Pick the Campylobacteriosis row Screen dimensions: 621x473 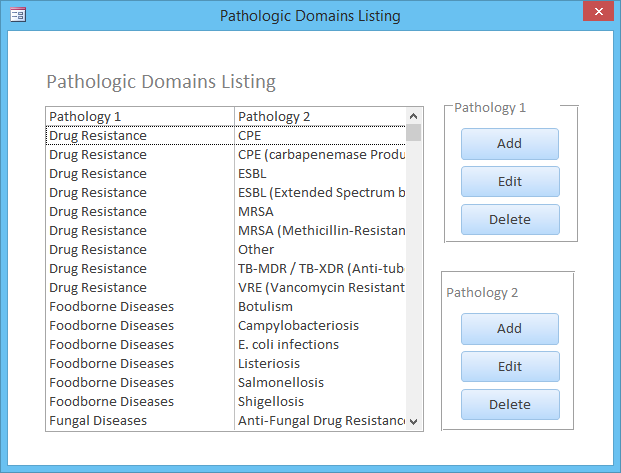pos(226,326)
